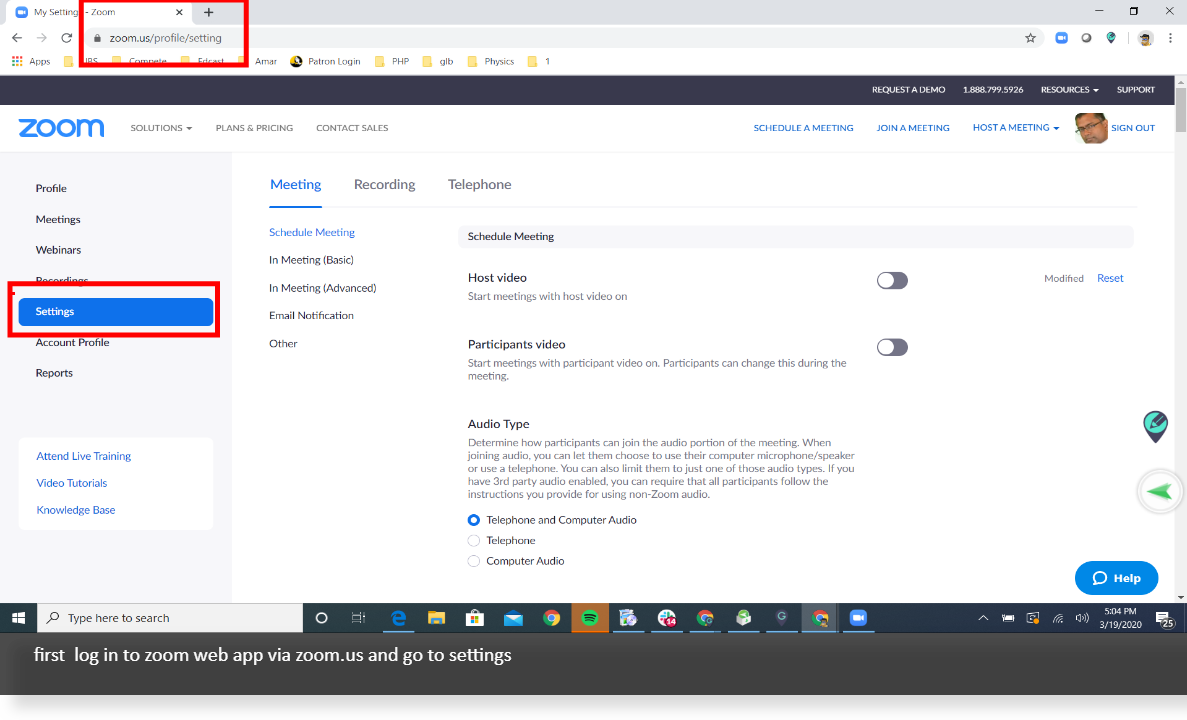
Task: Select the Telephone only audio option
Action: (x=474, y=541)
